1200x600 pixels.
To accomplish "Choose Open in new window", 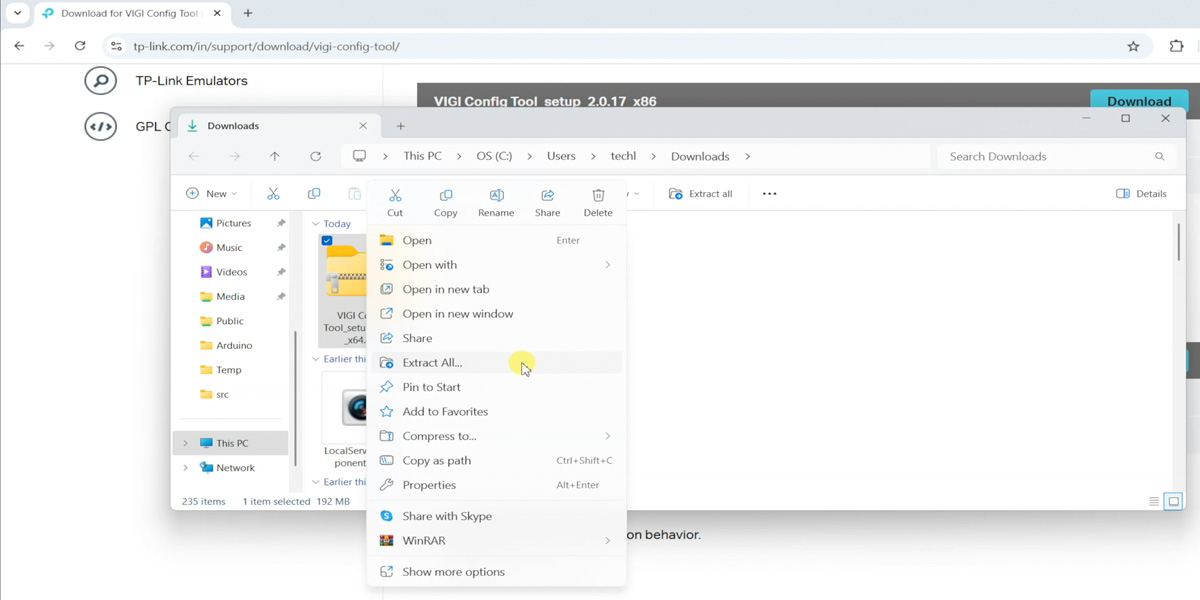I will click(x=496, y=314).
